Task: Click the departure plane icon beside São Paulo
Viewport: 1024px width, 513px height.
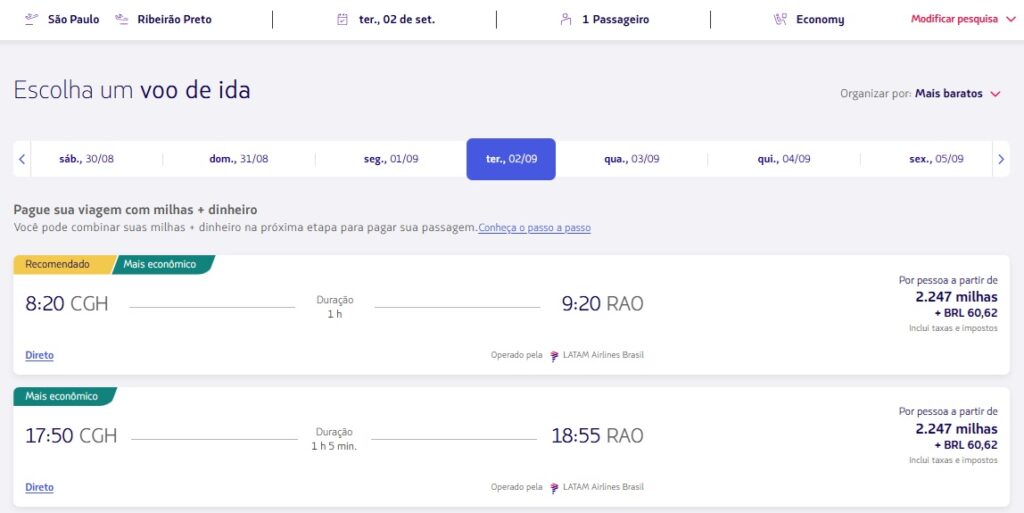Action: click(31, 20)
